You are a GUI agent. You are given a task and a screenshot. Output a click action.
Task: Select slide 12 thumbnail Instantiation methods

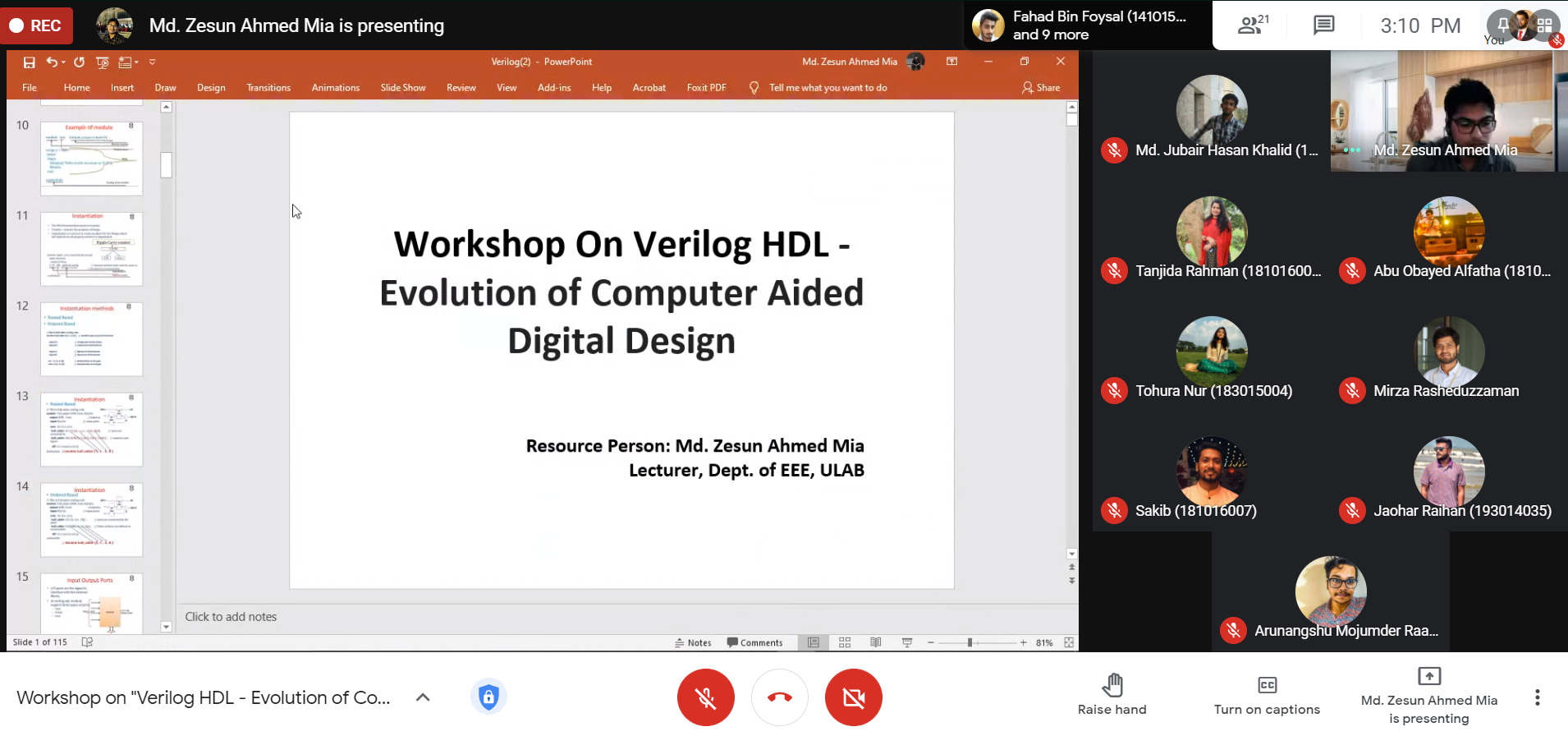(91, 339)
